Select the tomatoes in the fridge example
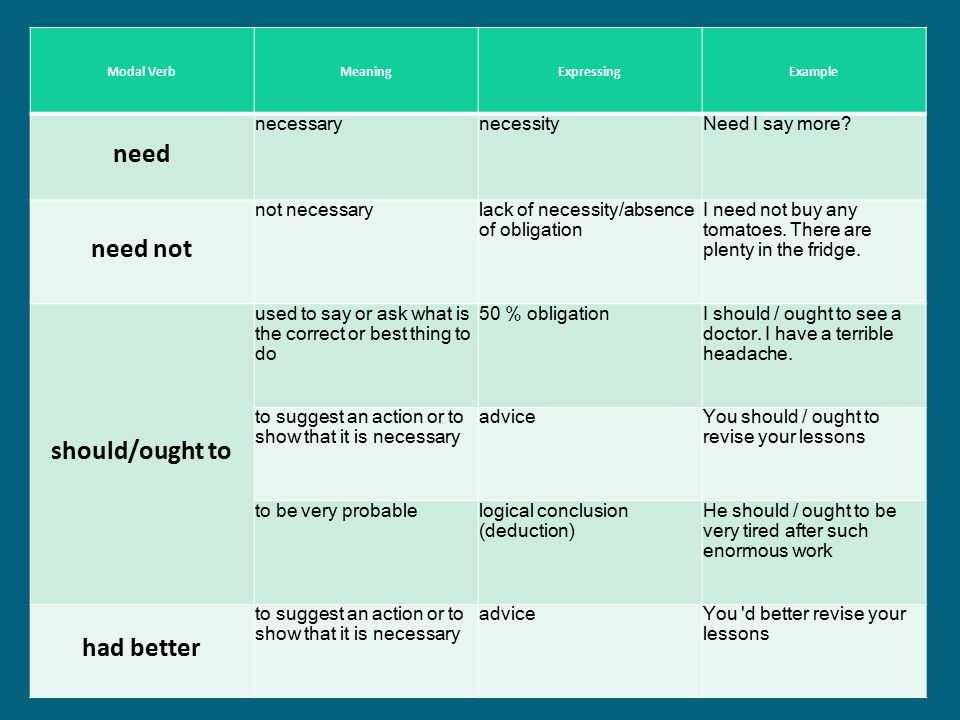 [787, 230]
